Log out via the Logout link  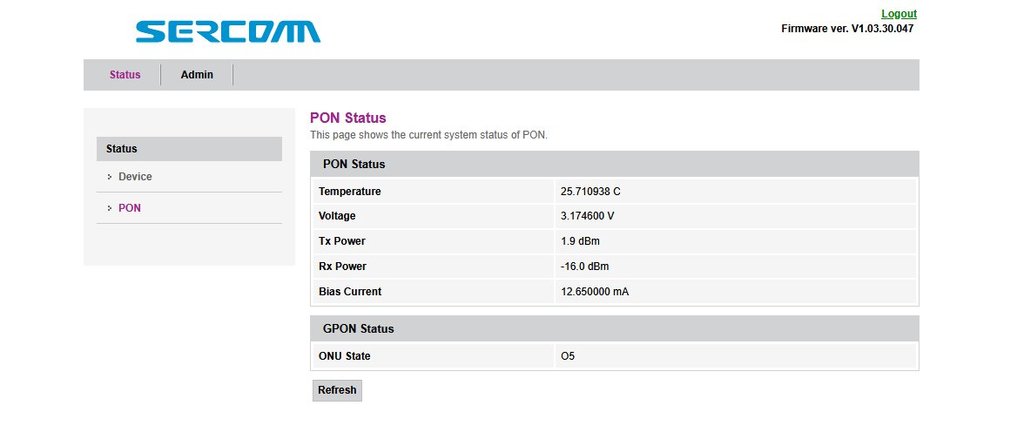[x=898, y=14]
